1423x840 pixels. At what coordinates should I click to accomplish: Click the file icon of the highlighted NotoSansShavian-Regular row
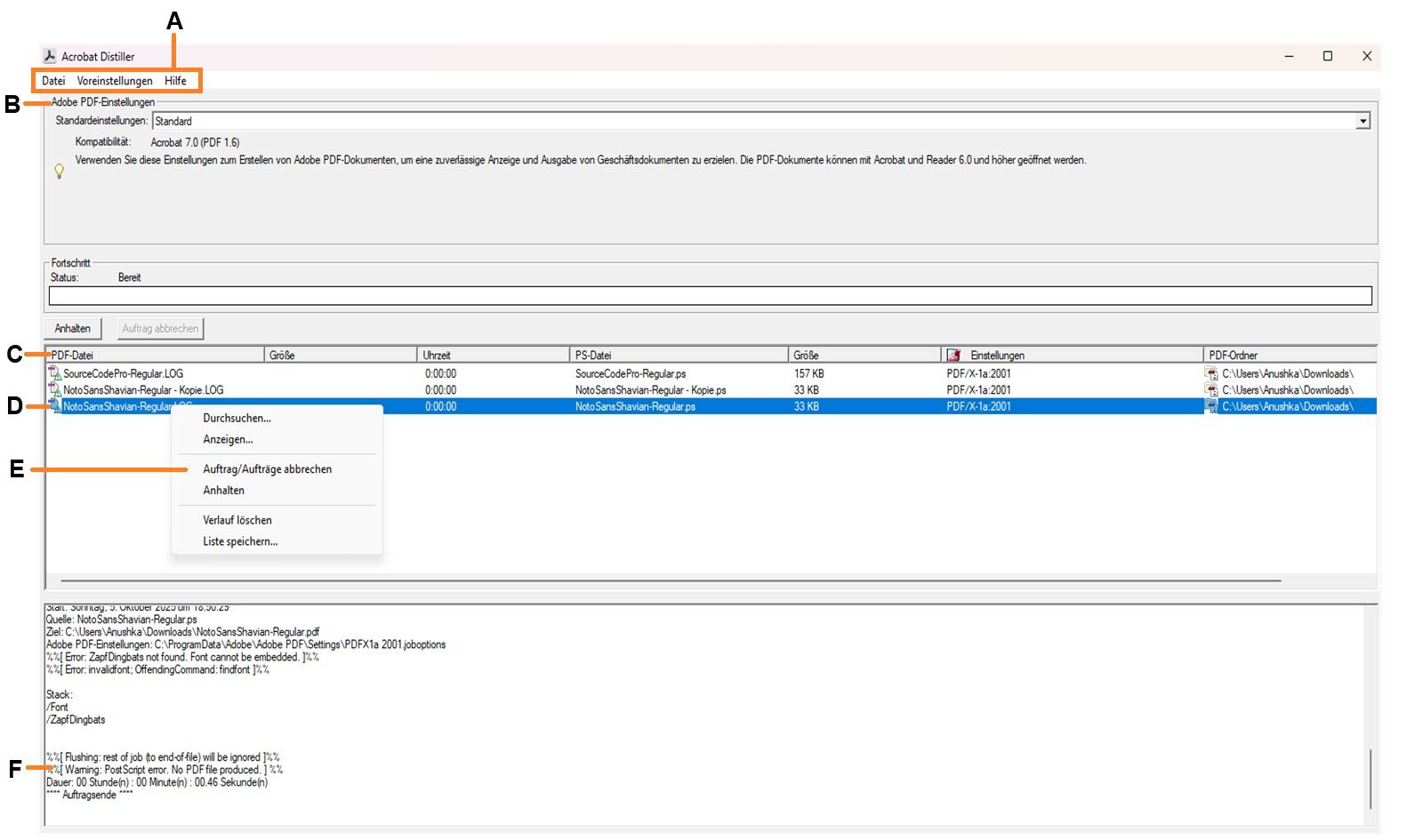click(54, 406)
